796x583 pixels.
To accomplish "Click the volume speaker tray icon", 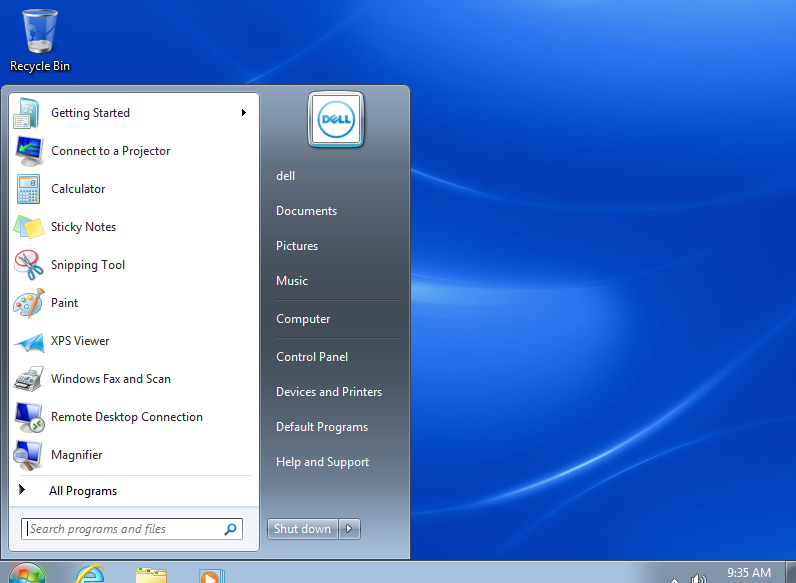I will [699, 578].
